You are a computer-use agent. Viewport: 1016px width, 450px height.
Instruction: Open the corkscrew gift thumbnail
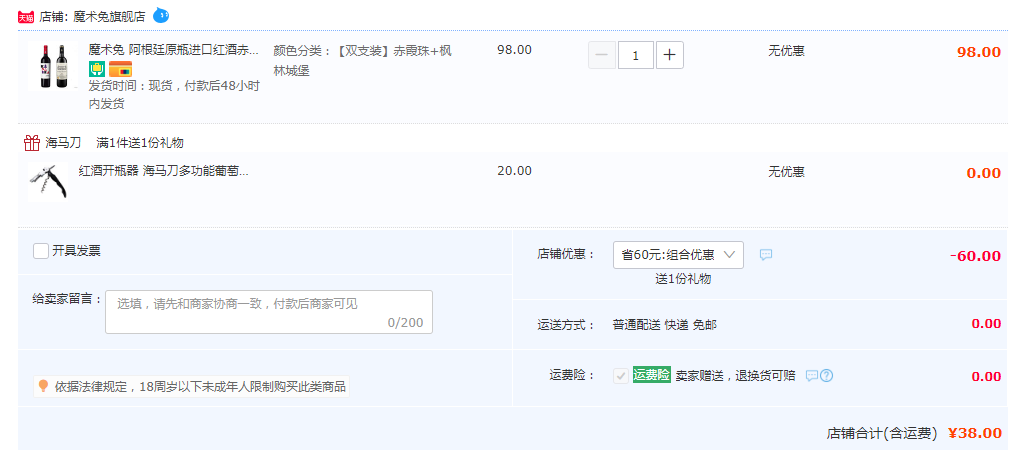point(48,182)
